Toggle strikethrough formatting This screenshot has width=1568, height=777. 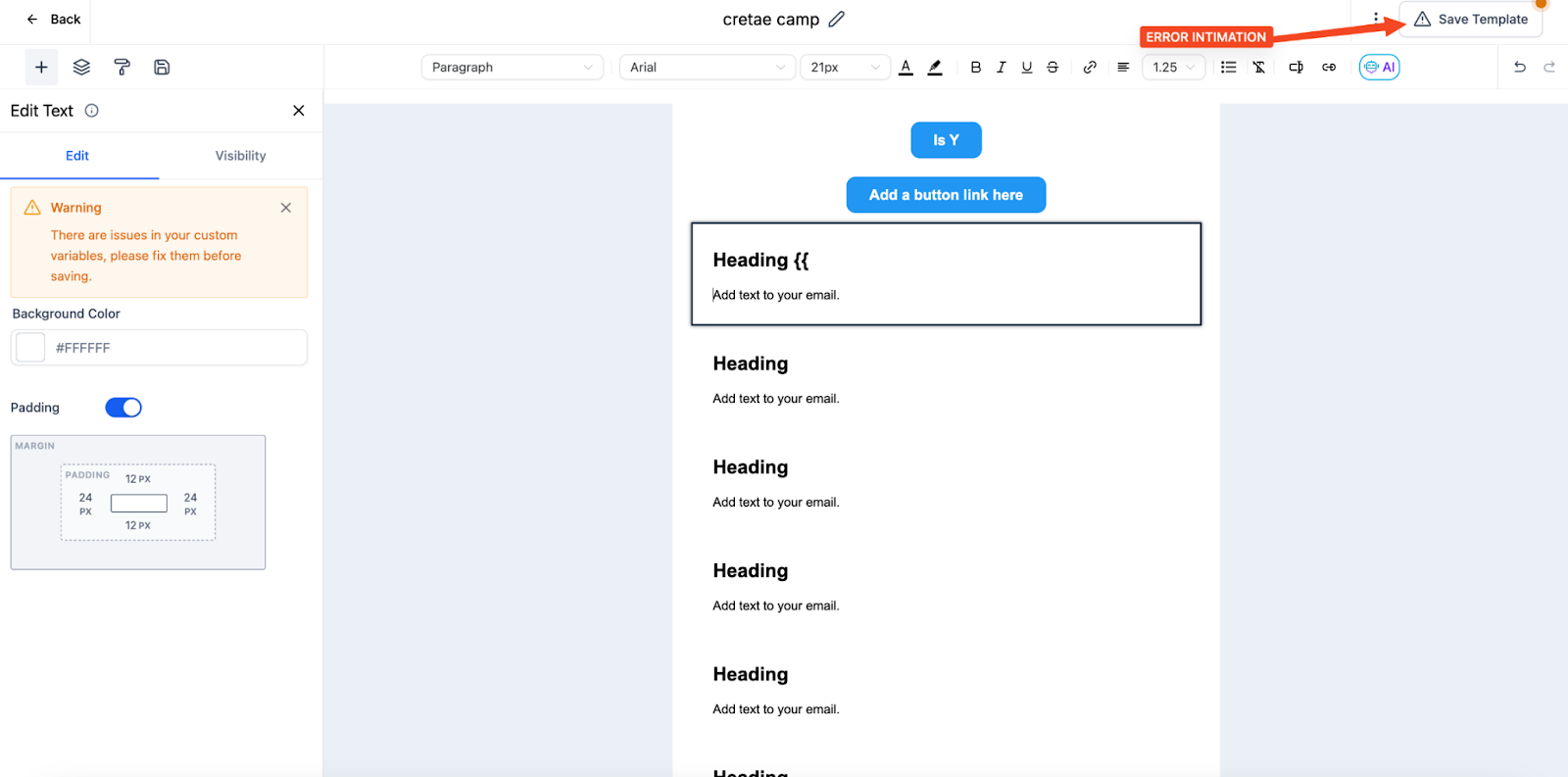click(1053, 68)
